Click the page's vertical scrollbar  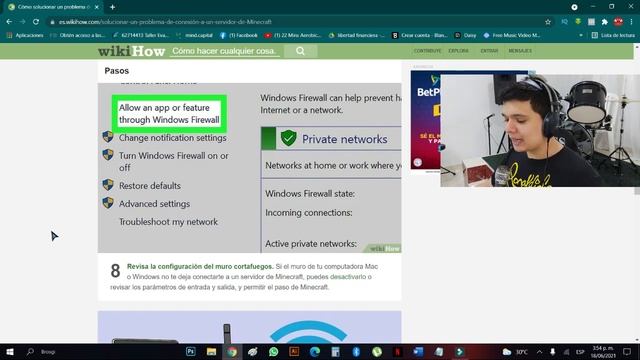637,192
